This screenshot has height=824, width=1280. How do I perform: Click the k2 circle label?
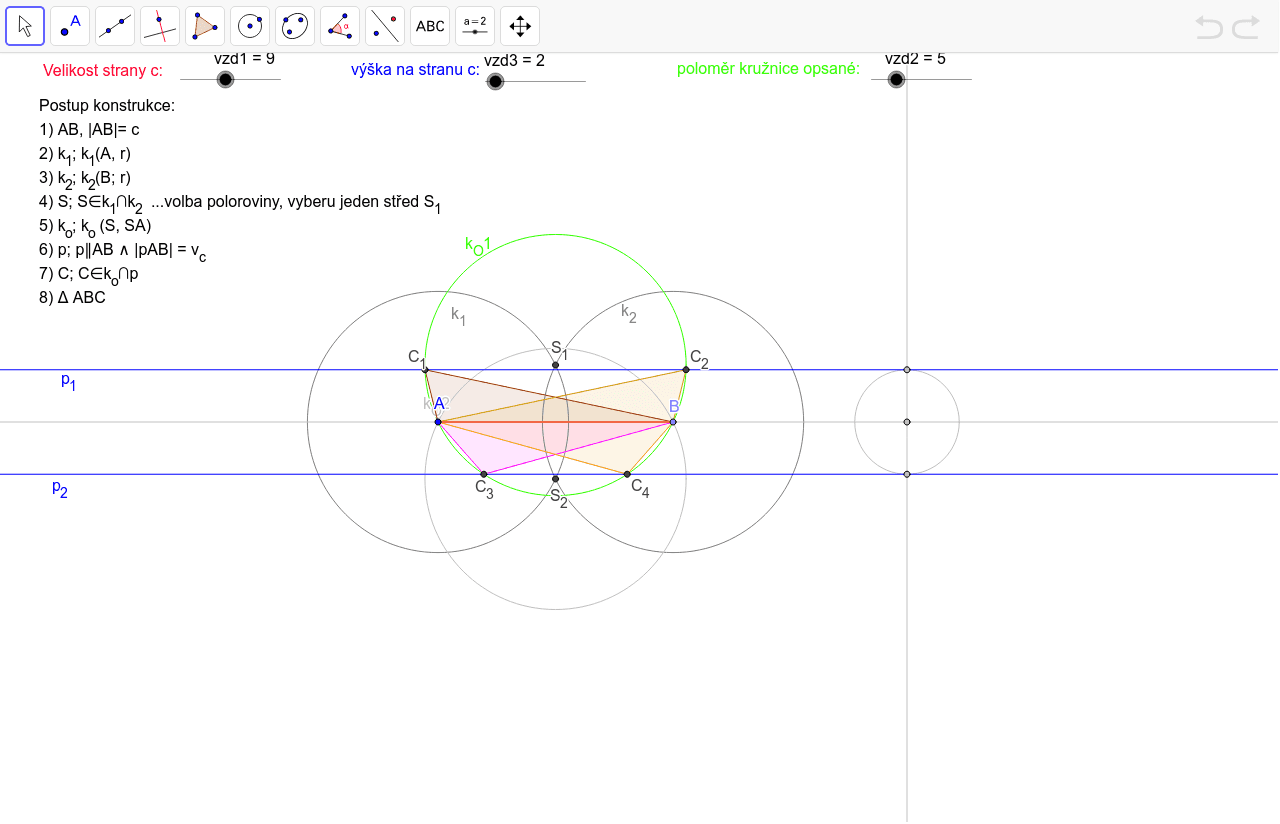[x=629, y=312]
